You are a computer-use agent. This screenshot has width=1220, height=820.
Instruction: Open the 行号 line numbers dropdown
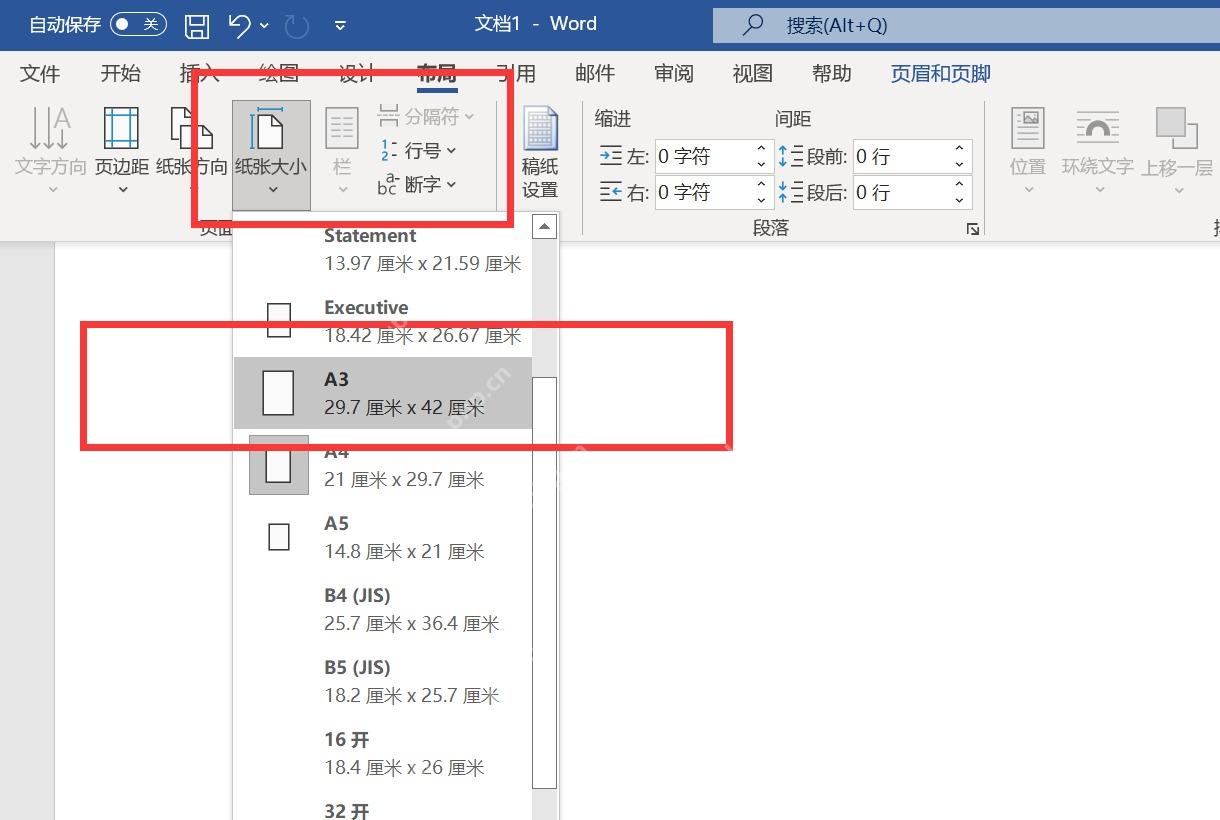[418, 151]
